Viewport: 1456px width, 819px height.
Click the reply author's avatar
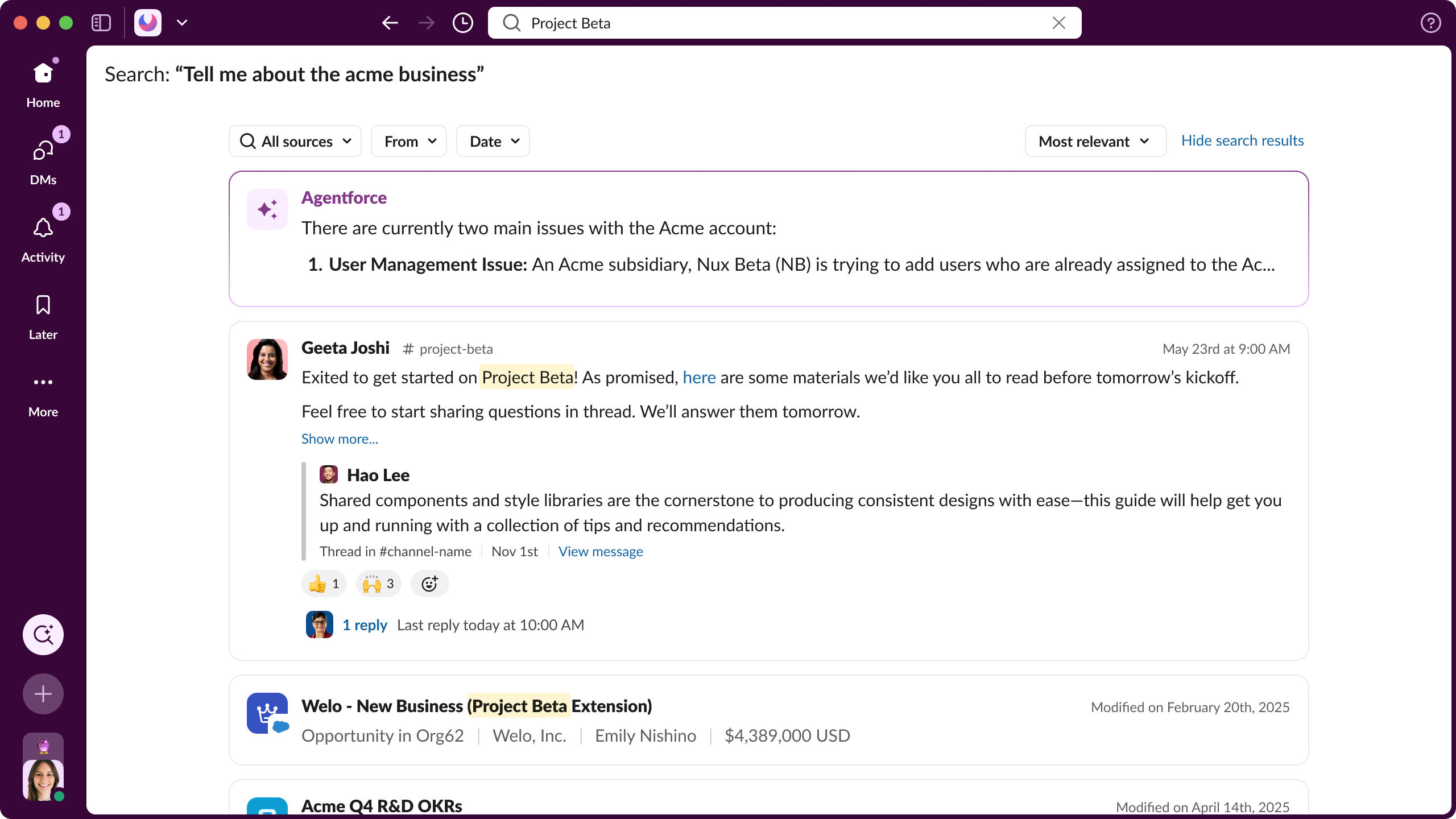[x=320, y=624]
